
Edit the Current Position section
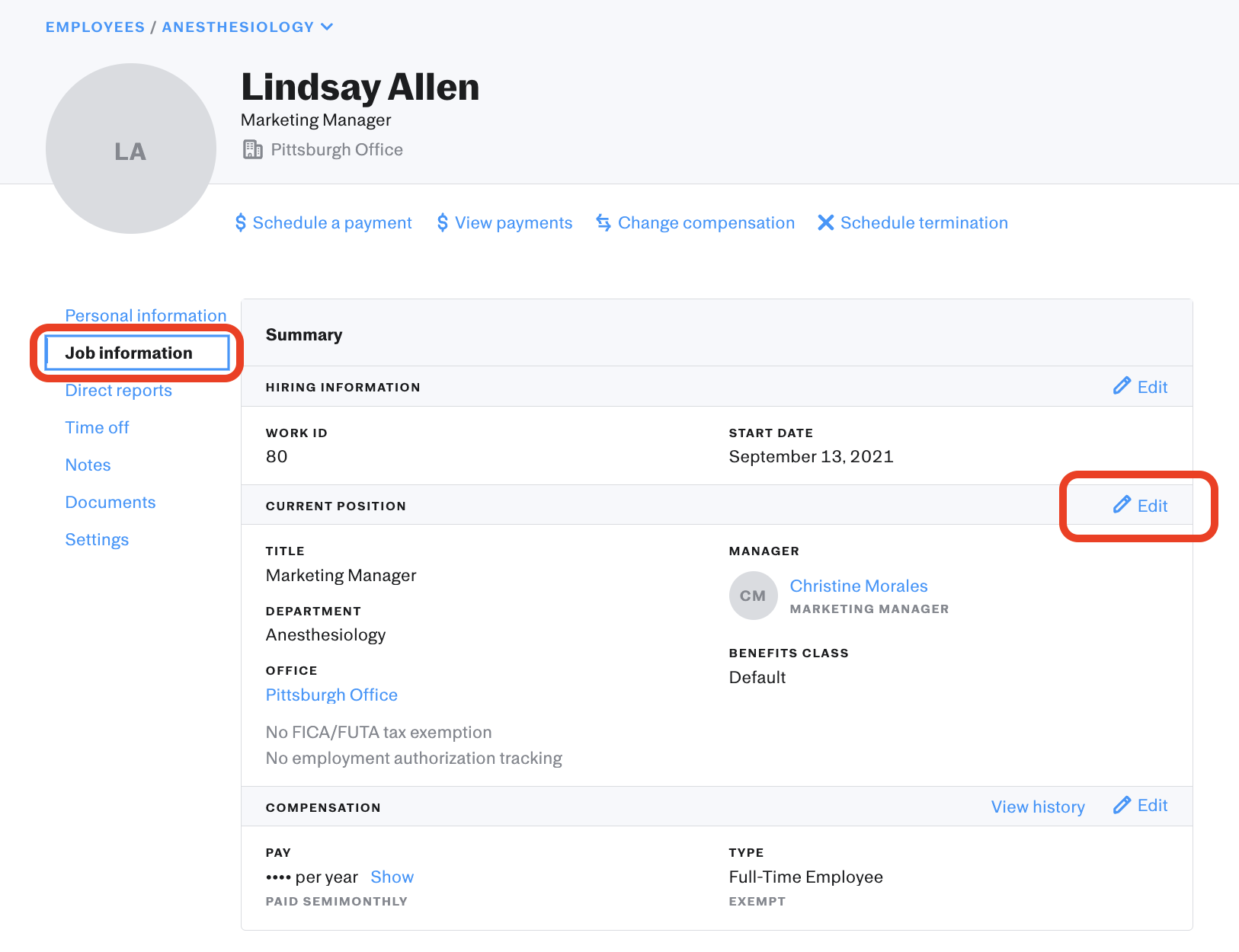[1141, 505]
